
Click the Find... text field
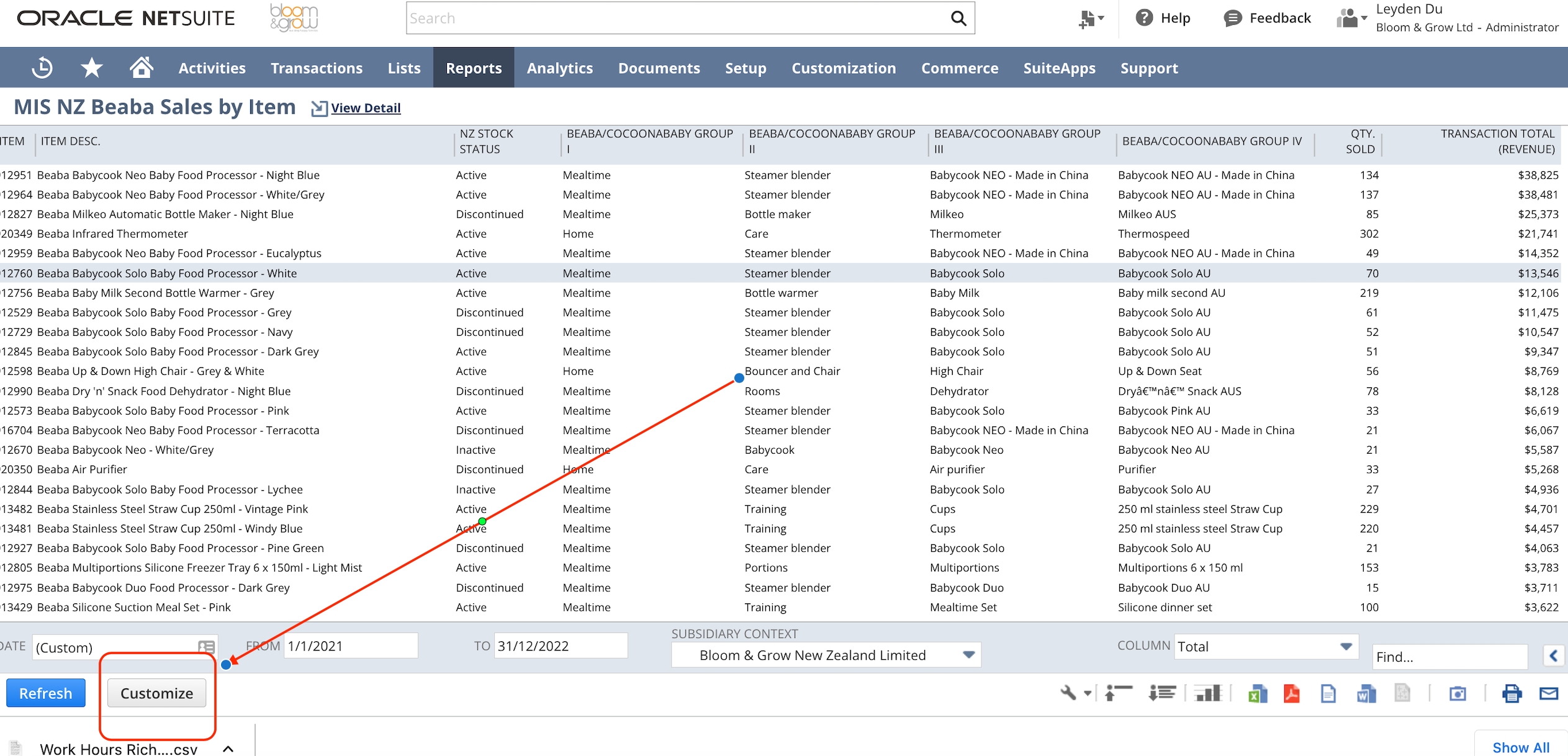pos(1449,657)
